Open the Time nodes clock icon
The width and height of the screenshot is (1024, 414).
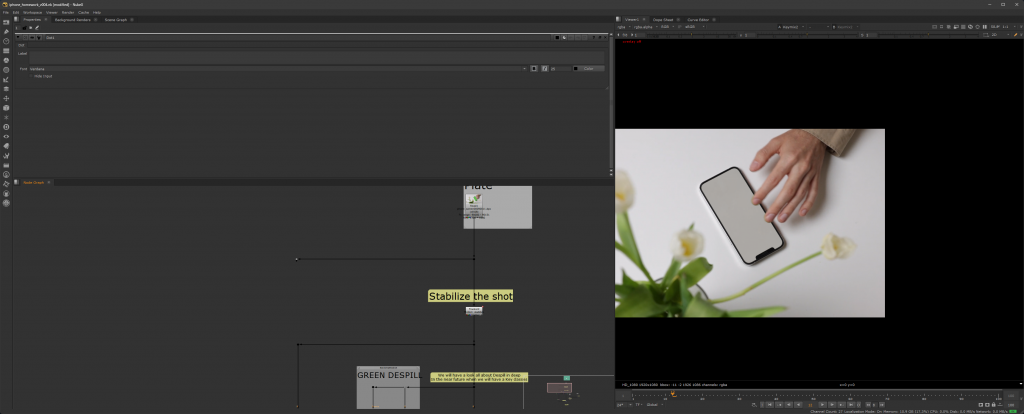coord(6,41)
